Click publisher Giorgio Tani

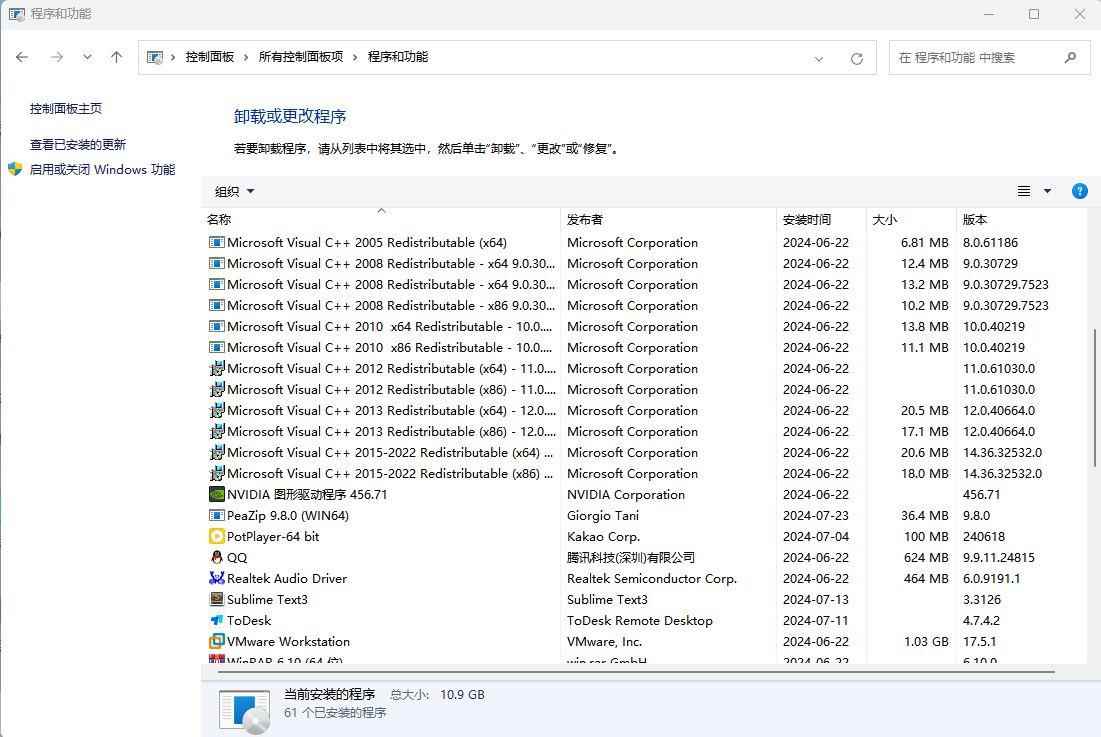(x=603, y=515)
